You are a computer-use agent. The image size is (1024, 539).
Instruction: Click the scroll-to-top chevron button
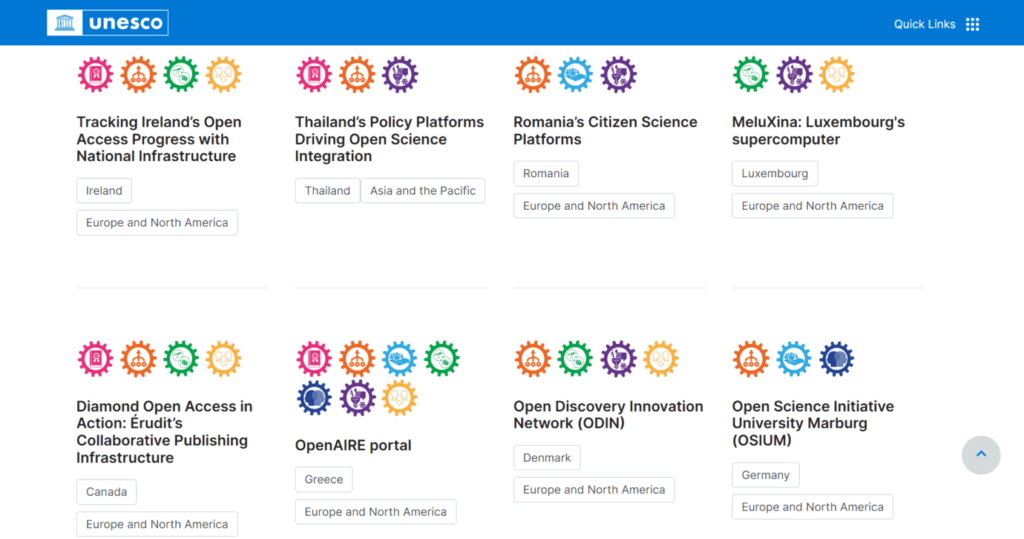coord(981,455)
